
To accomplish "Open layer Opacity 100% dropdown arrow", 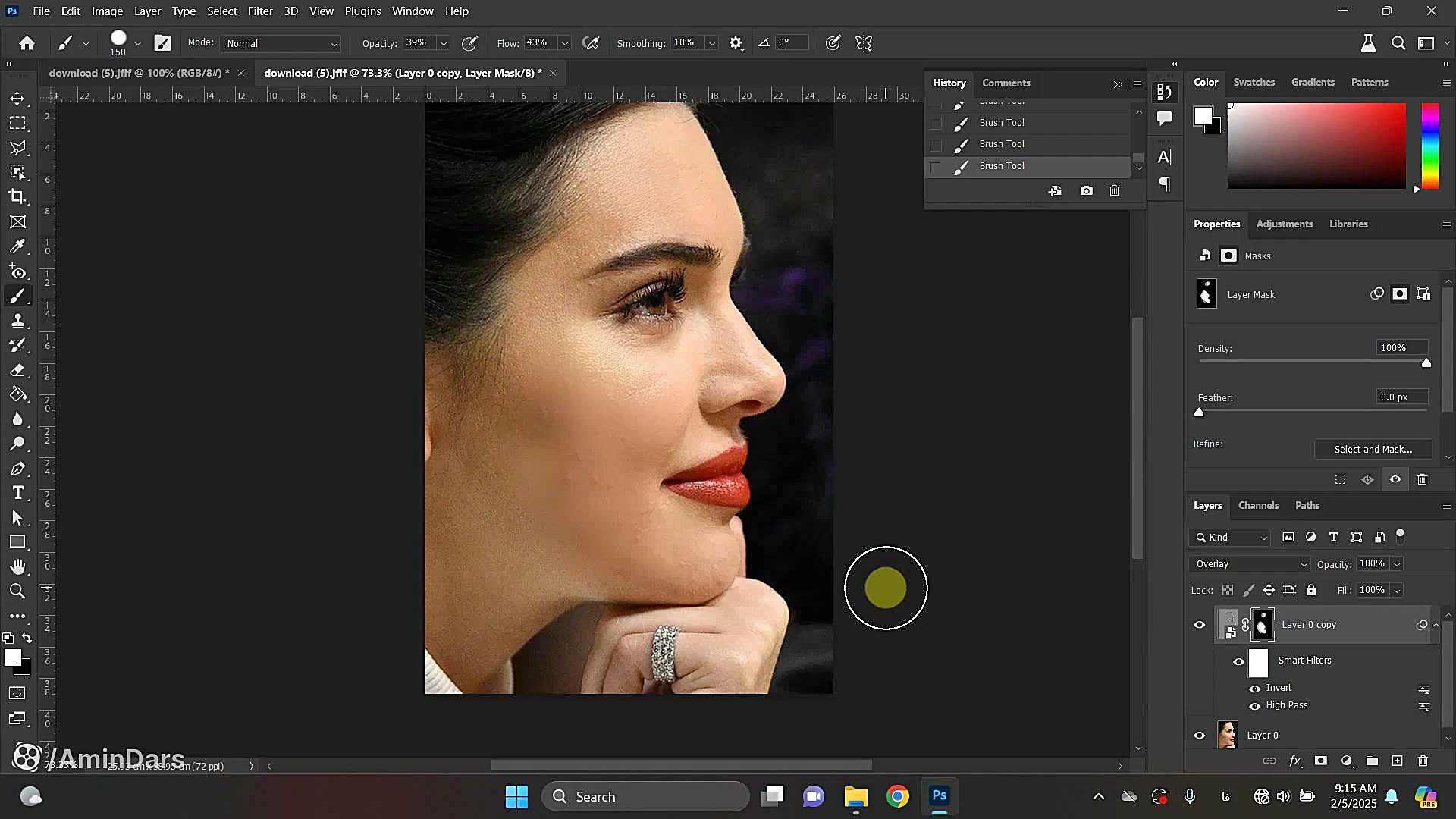I will coord(1396,564).
